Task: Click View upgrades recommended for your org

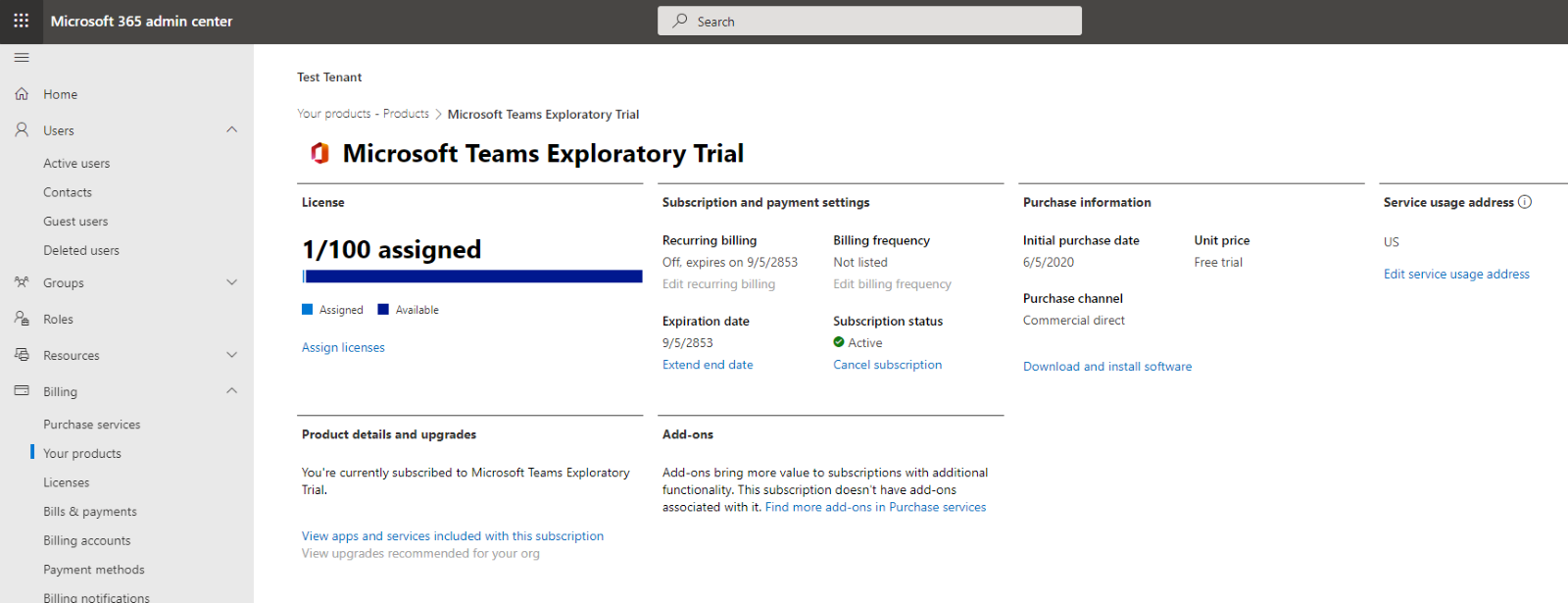Action: click(x=420, y=554)
